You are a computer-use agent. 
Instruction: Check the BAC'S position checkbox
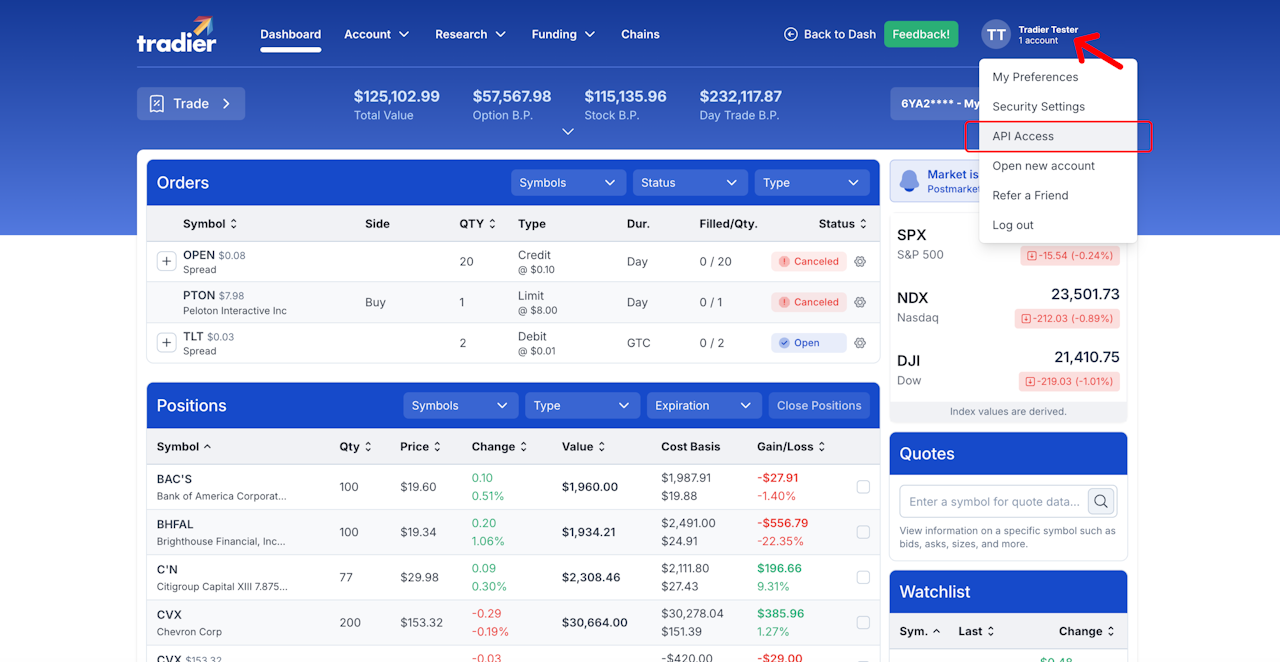(863, 487)
